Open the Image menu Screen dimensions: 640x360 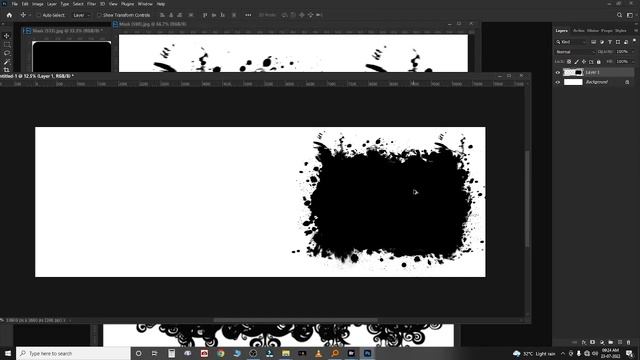[38, 4]
